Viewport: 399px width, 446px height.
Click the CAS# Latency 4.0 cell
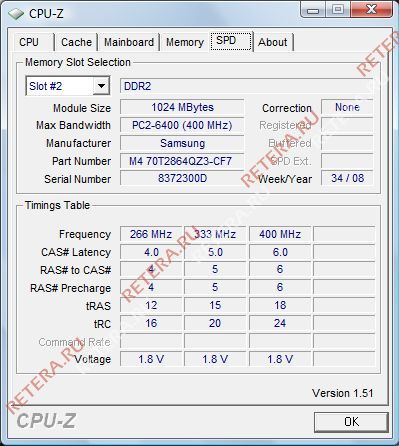coord(151,252)
